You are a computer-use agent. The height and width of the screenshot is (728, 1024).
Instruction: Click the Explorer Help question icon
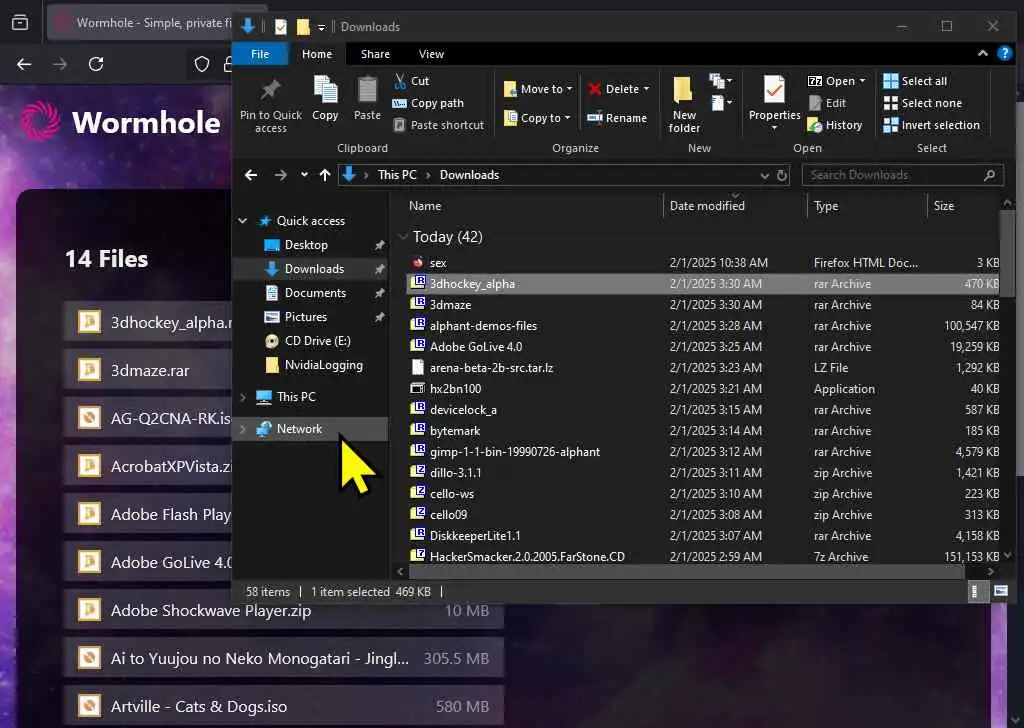[x=1004, y=54]
